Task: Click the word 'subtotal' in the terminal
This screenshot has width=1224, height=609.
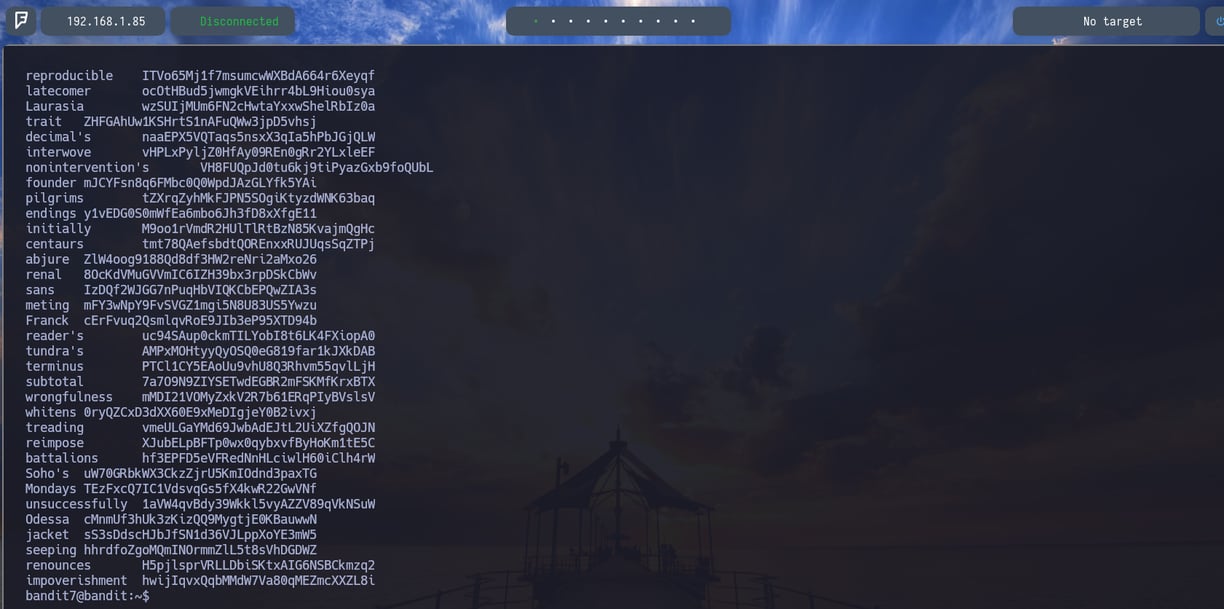Action: click(x=55, y=382)
